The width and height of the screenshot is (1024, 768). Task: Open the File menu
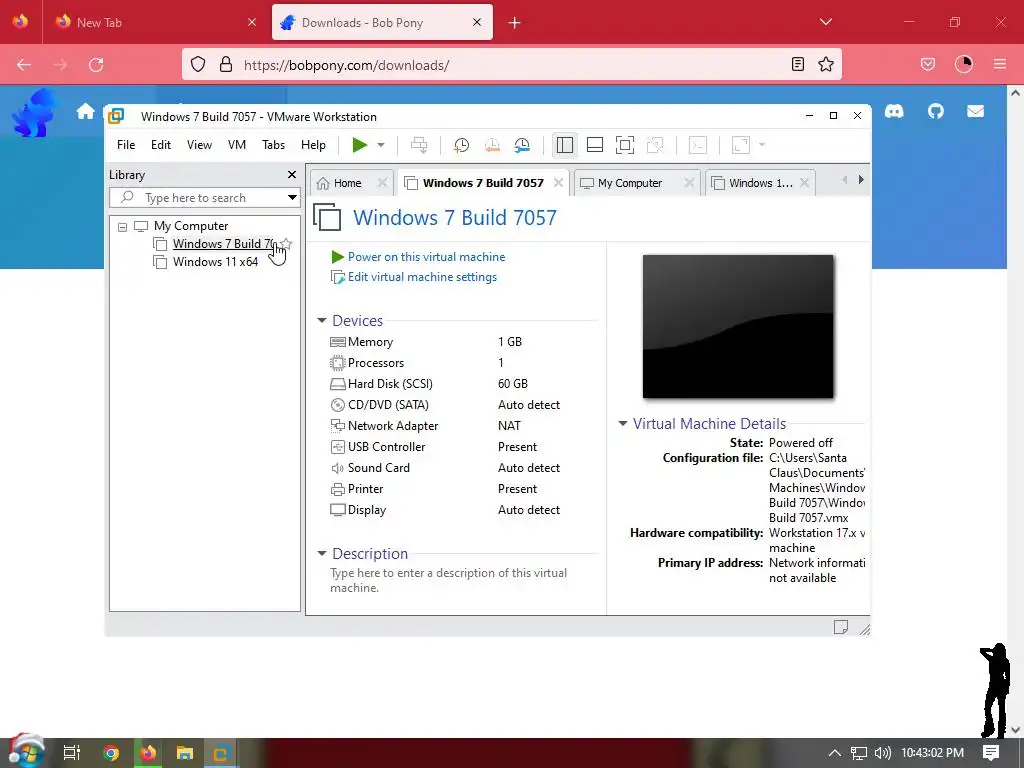[126, 145]
